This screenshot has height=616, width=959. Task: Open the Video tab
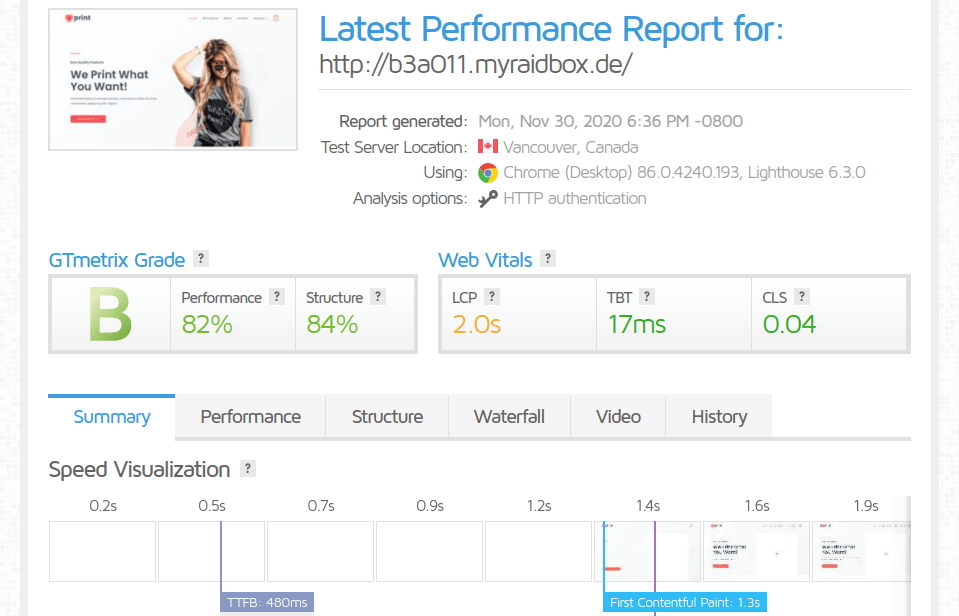pos(618,417)
